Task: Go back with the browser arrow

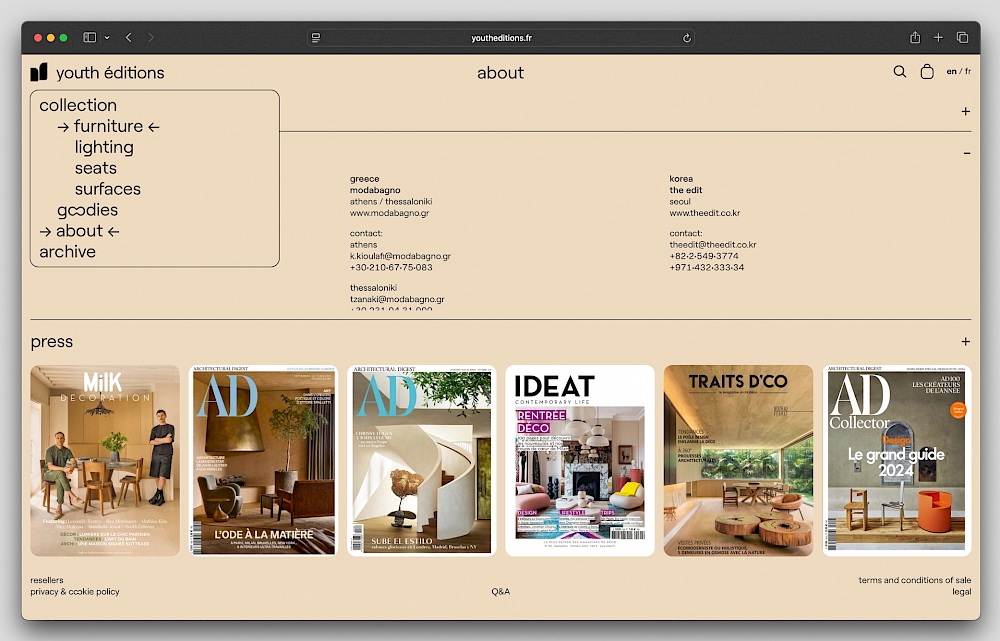Action: coord(129,38)
